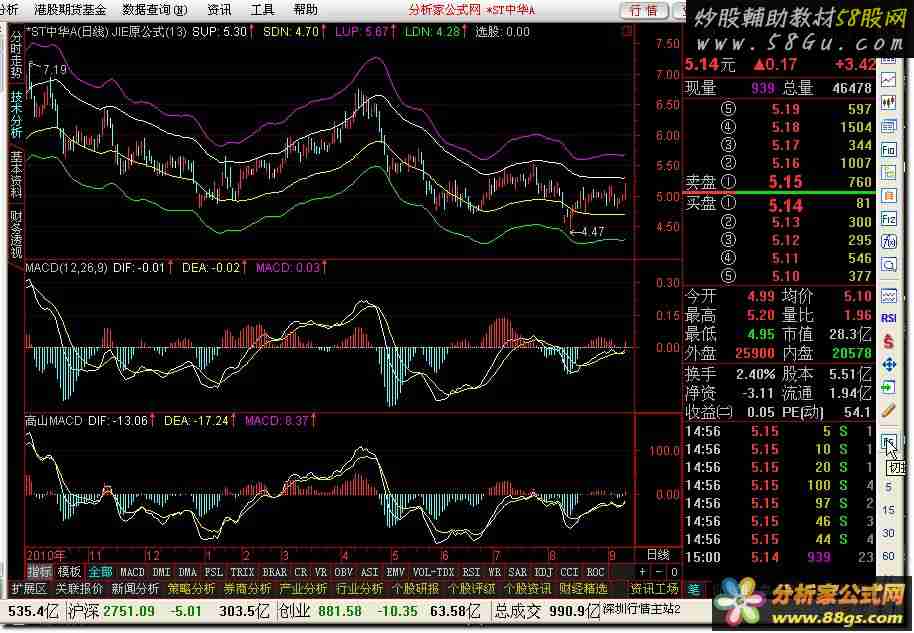The width and height of the screenshot is (914, 633).
Task: Switch to 技术分析 side tab
Action: pyautogui.click(x=16, y=115)
